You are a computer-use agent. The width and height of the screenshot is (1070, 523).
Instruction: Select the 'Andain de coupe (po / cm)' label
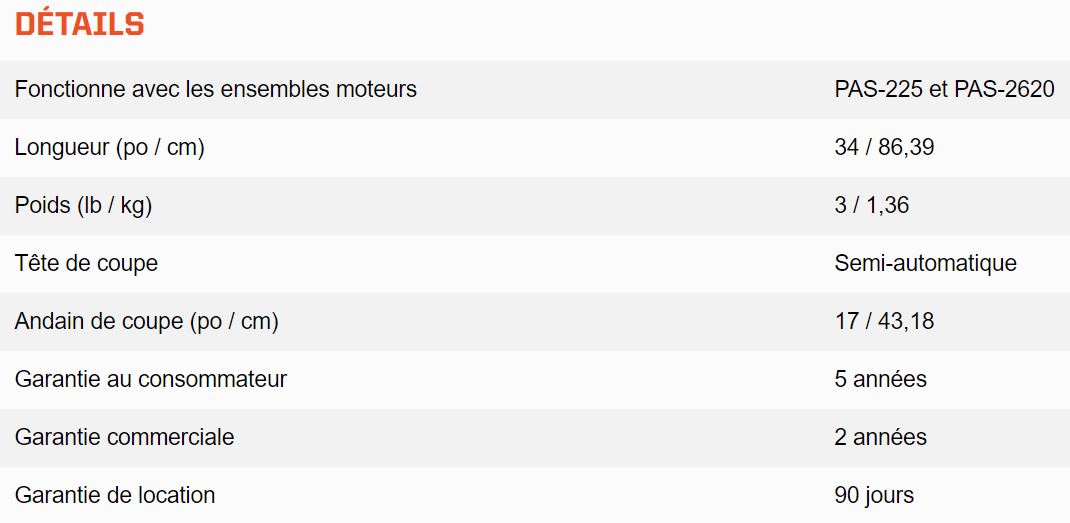click(x=147, y=322)
